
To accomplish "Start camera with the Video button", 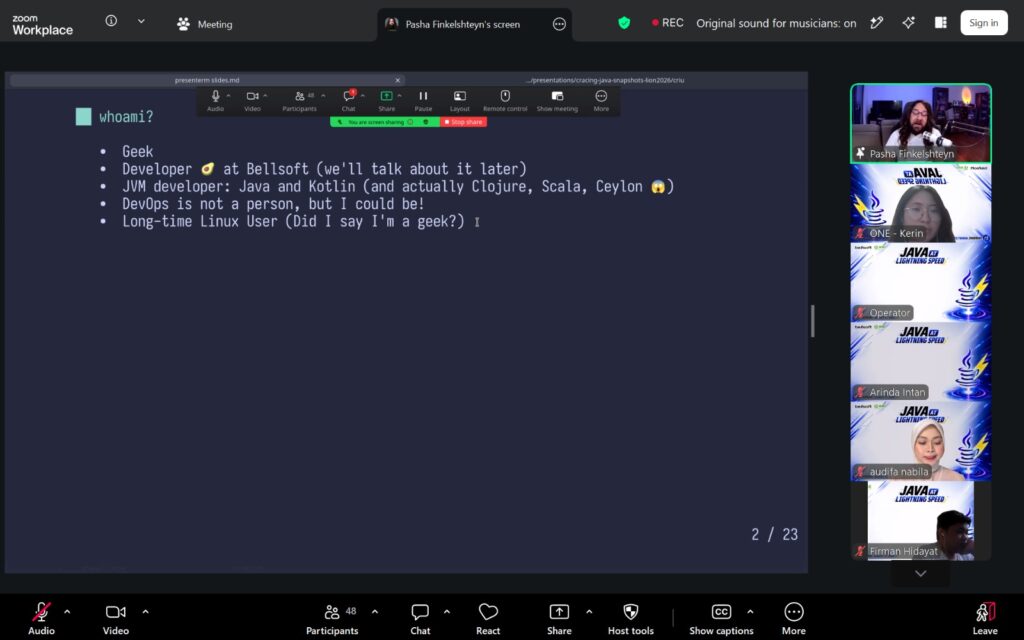I will [116, 617].
